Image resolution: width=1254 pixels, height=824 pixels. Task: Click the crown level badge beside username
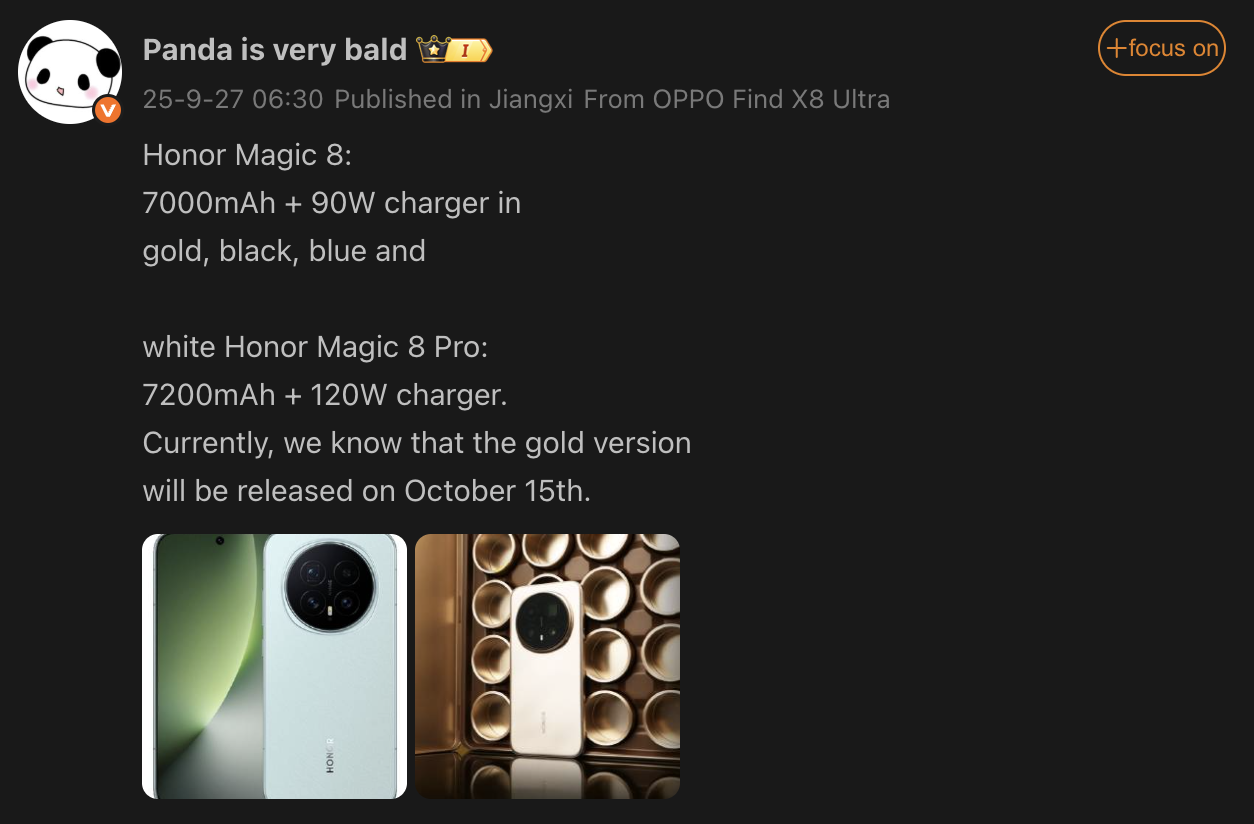455,49
